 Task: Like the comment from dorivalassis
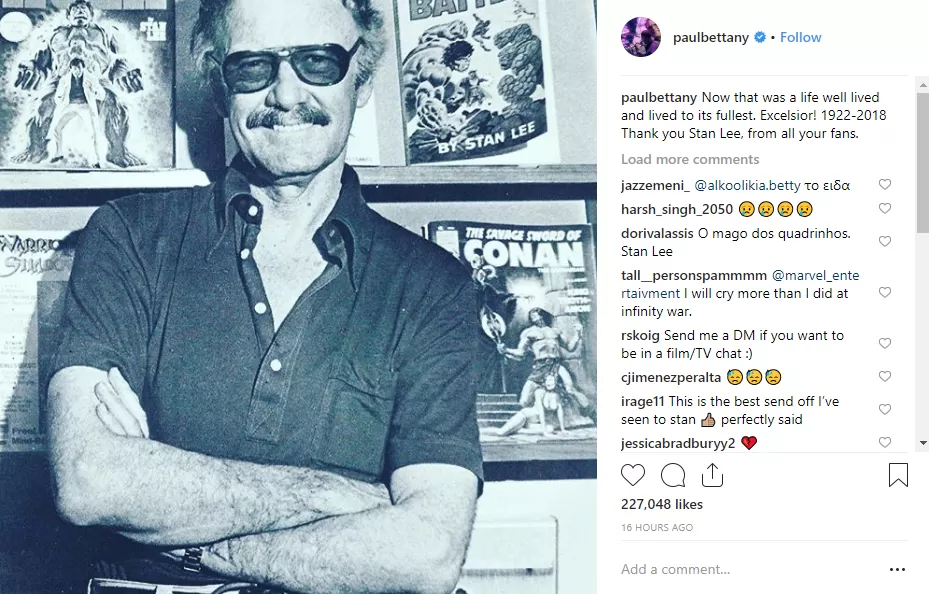[x=884, y=242]
